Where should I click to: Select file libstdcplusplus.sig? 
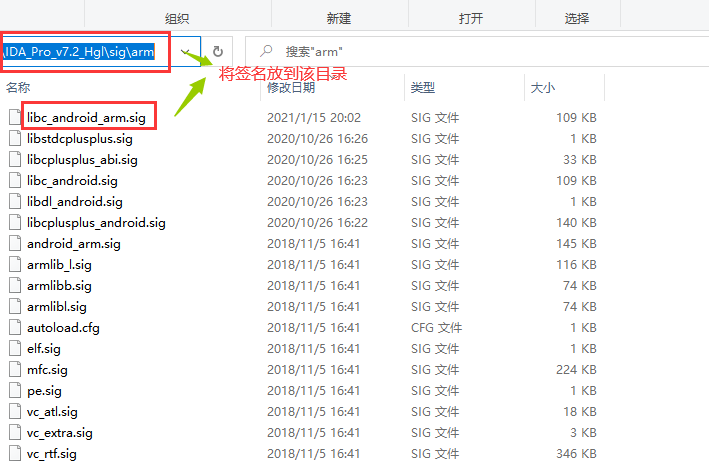(80, 138)
